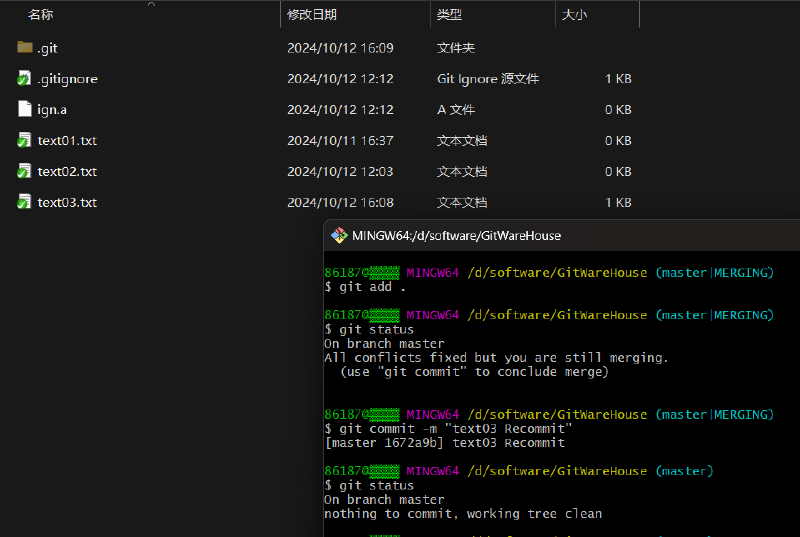Select the text02.txt file icon
Screen dimensions: 800x537
click(24, 171)
